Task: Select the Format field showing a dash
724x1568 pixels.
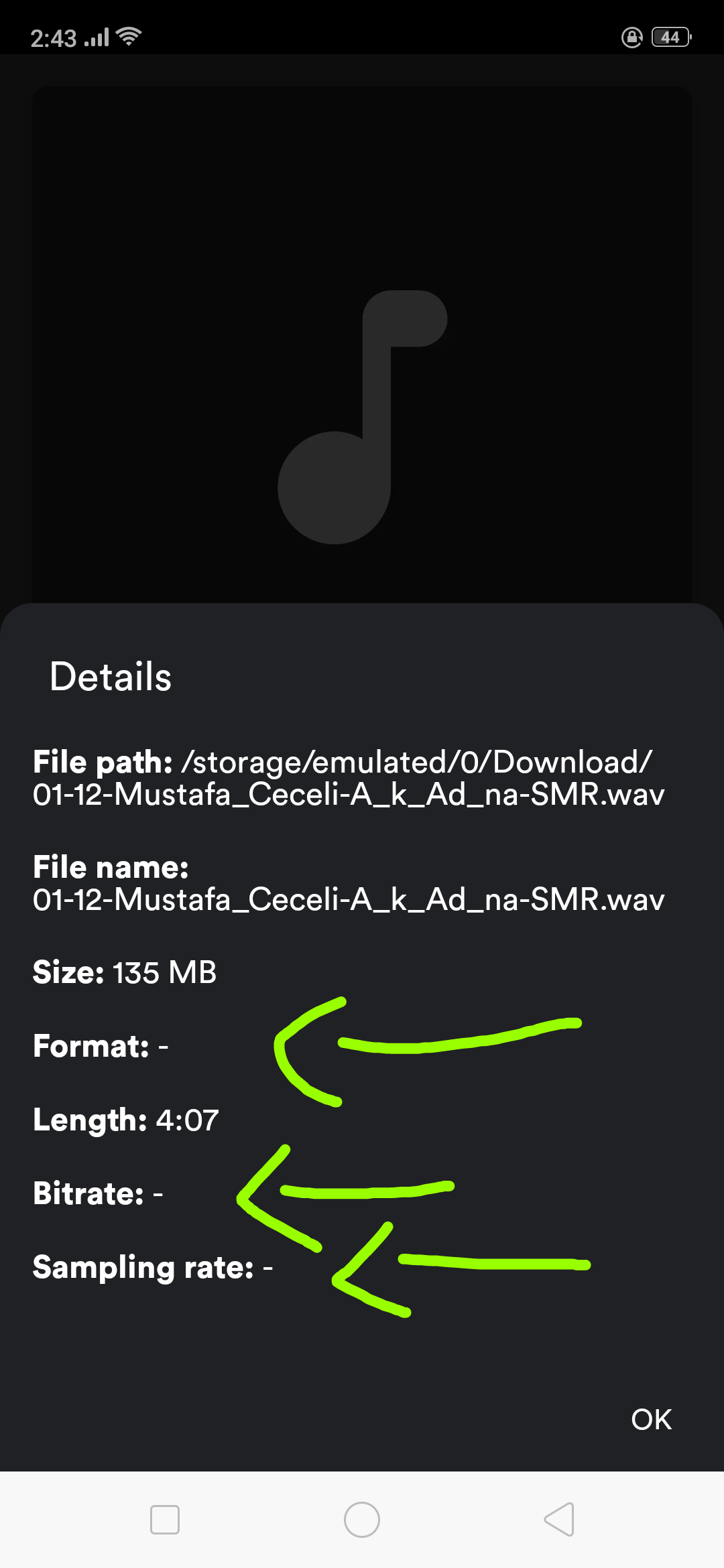Action: click(99, 1045)
